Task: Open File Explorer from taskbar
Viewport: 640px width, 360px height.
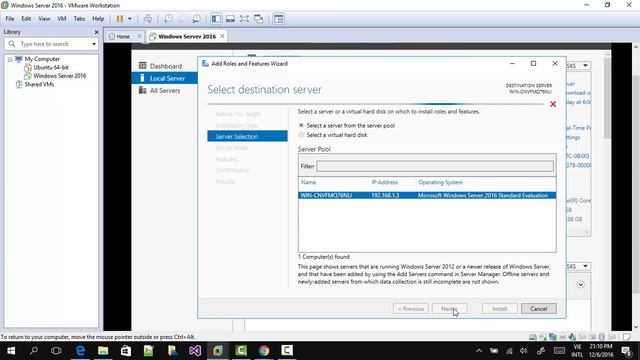Action: [x=103, y=351]
